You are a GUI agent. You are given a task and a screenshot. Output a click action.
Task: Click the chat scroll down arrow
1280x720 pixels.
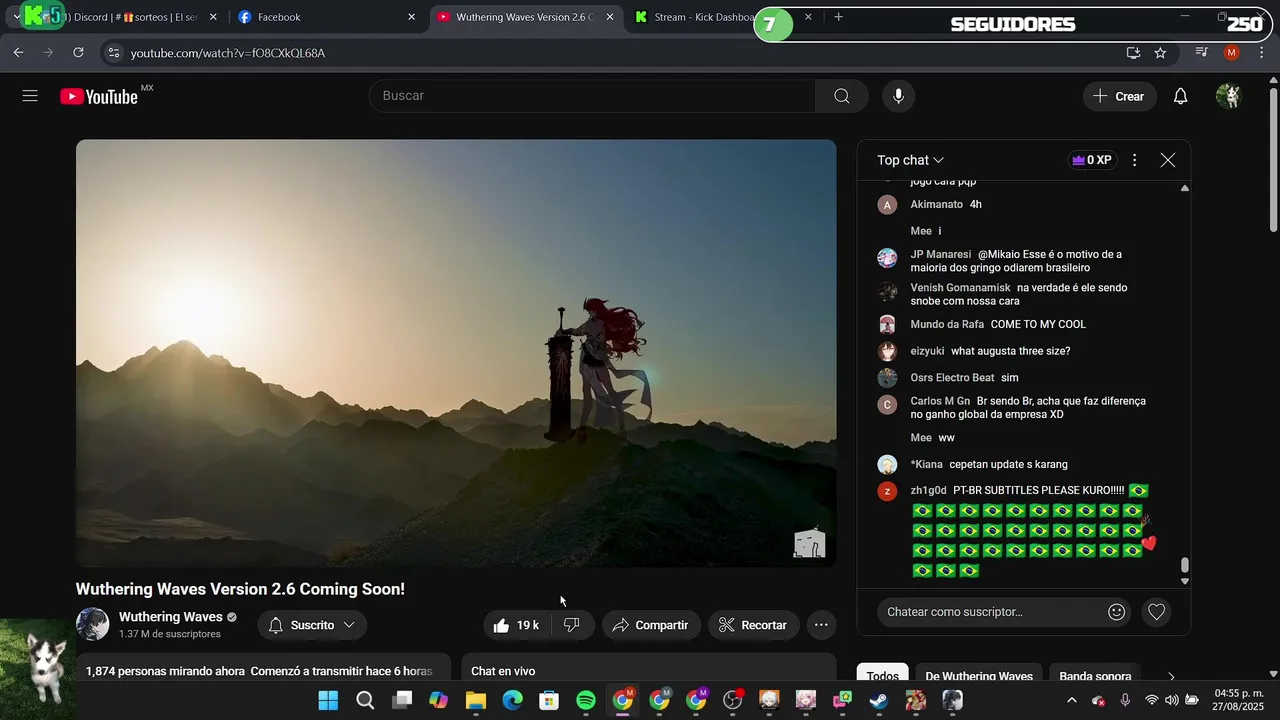coord(1185,581)
